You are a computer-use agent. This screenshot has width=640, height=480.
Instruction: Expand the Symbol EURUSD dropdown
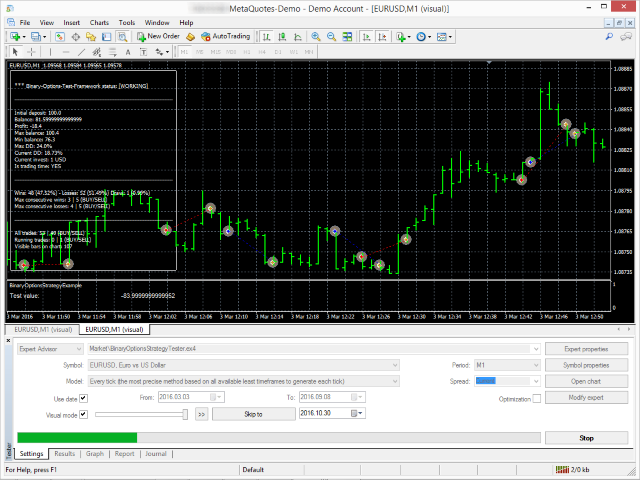(x=395, y=365)
